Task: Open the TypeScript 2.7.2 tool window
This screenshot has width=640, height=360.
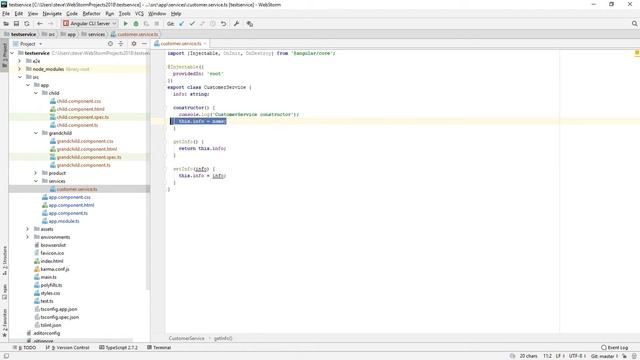Action: click(118, 347)
